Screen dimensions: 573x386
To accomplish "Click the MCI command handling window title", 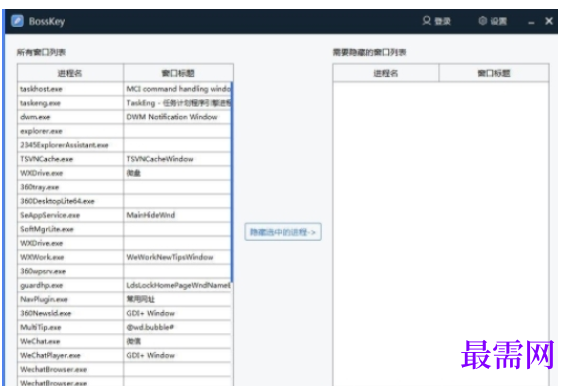I will coord(178,89).
